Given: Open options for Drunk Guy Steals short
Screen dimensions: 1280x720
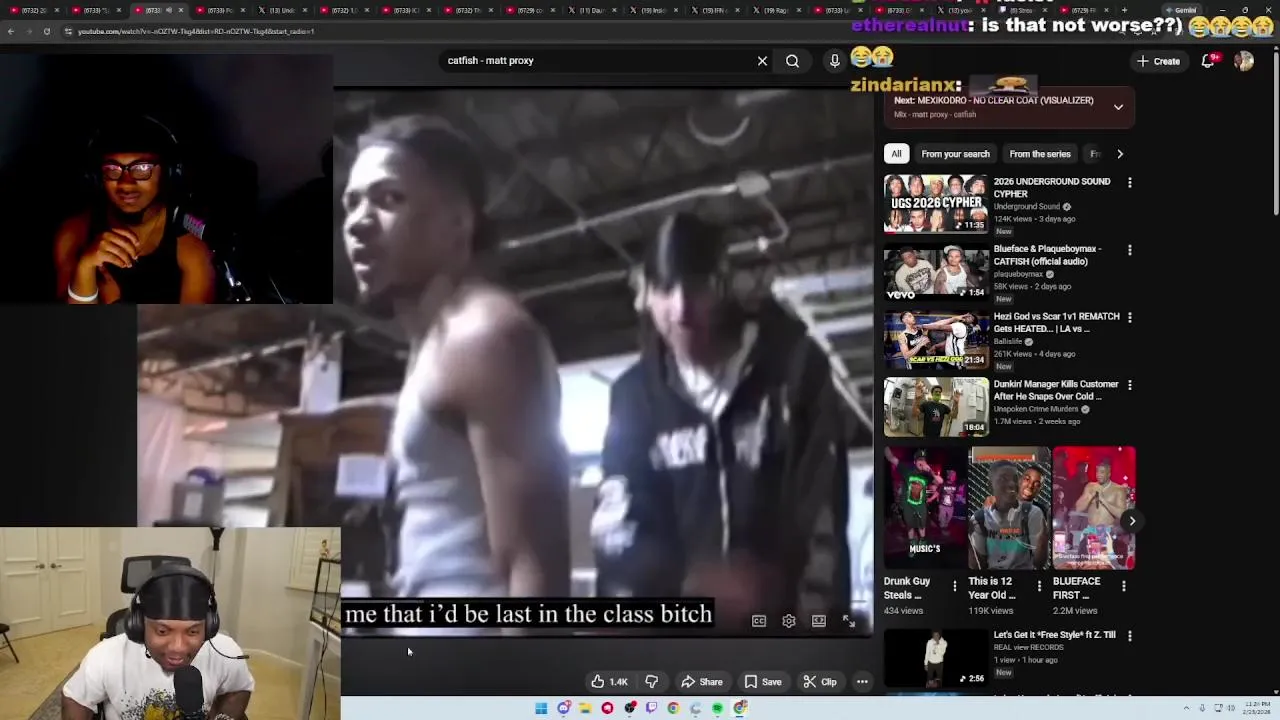Looking at the screenshot, I should click(954, 586).
